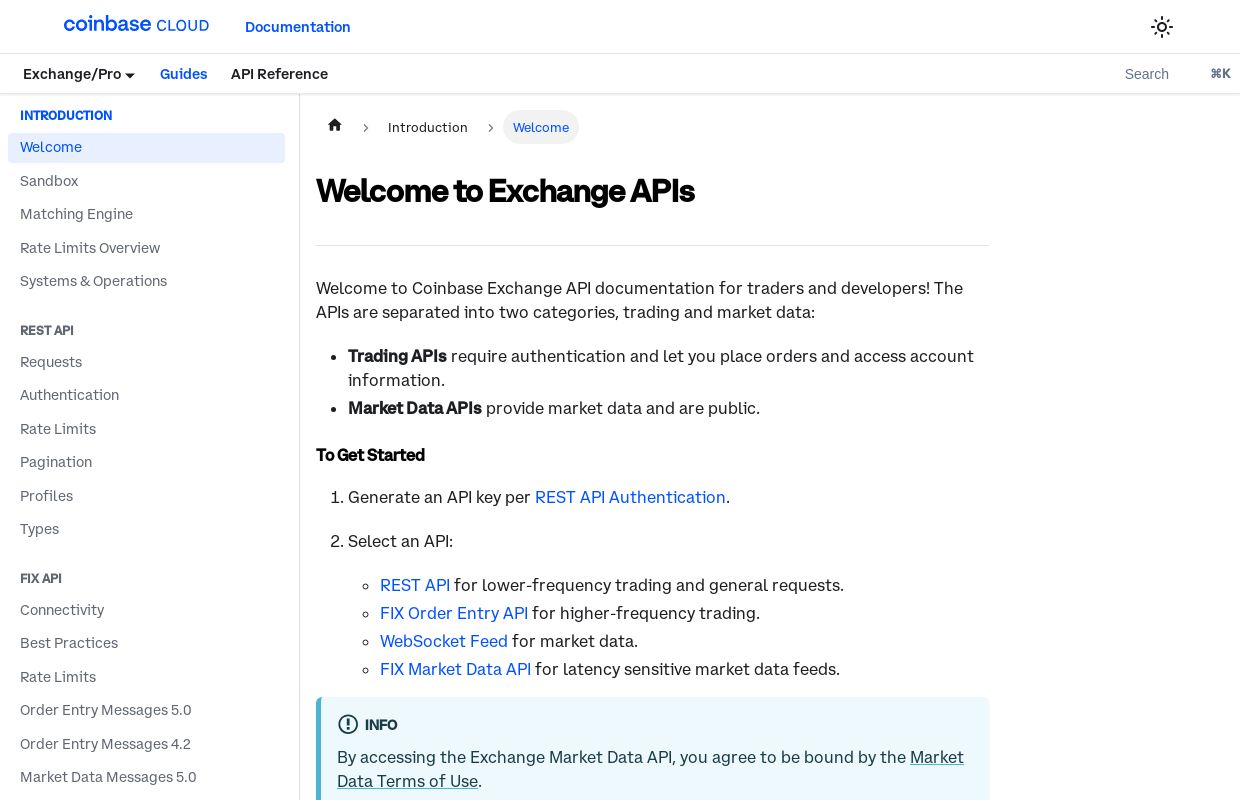Click the Introduction breadcrumb
Viewport: 1240px width, 800px height.
[428, 127]
